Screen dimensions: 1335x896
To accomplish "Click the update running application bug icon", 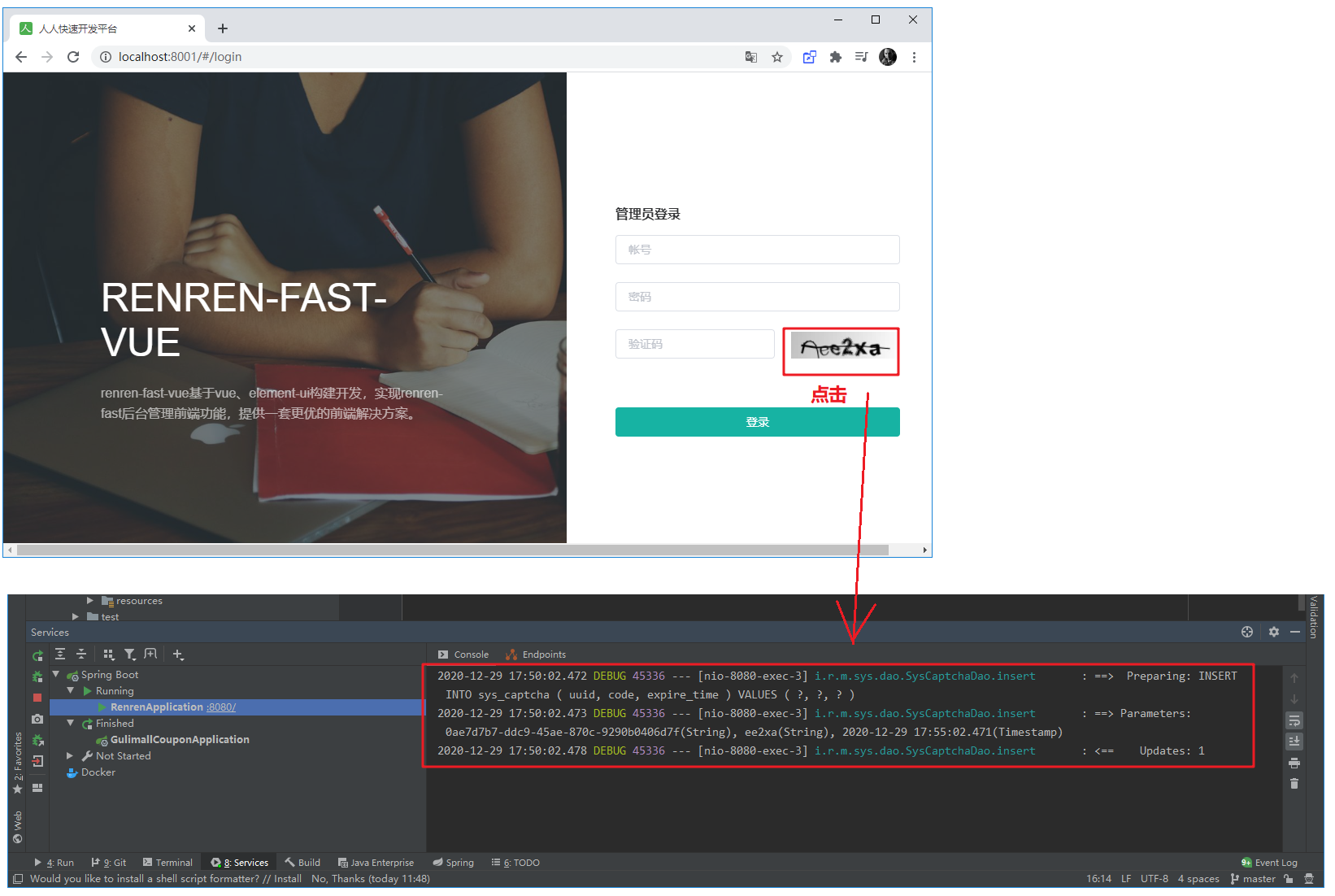I will (37, 740).
